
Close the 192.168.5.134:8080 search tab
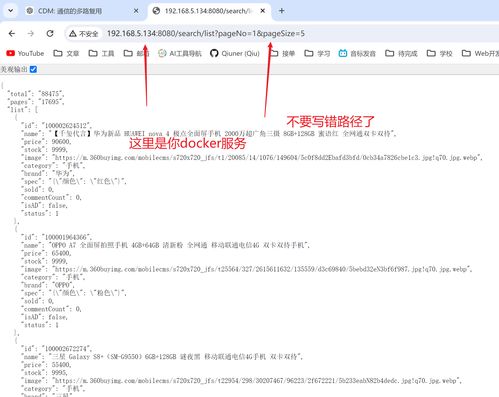(263, 11)
